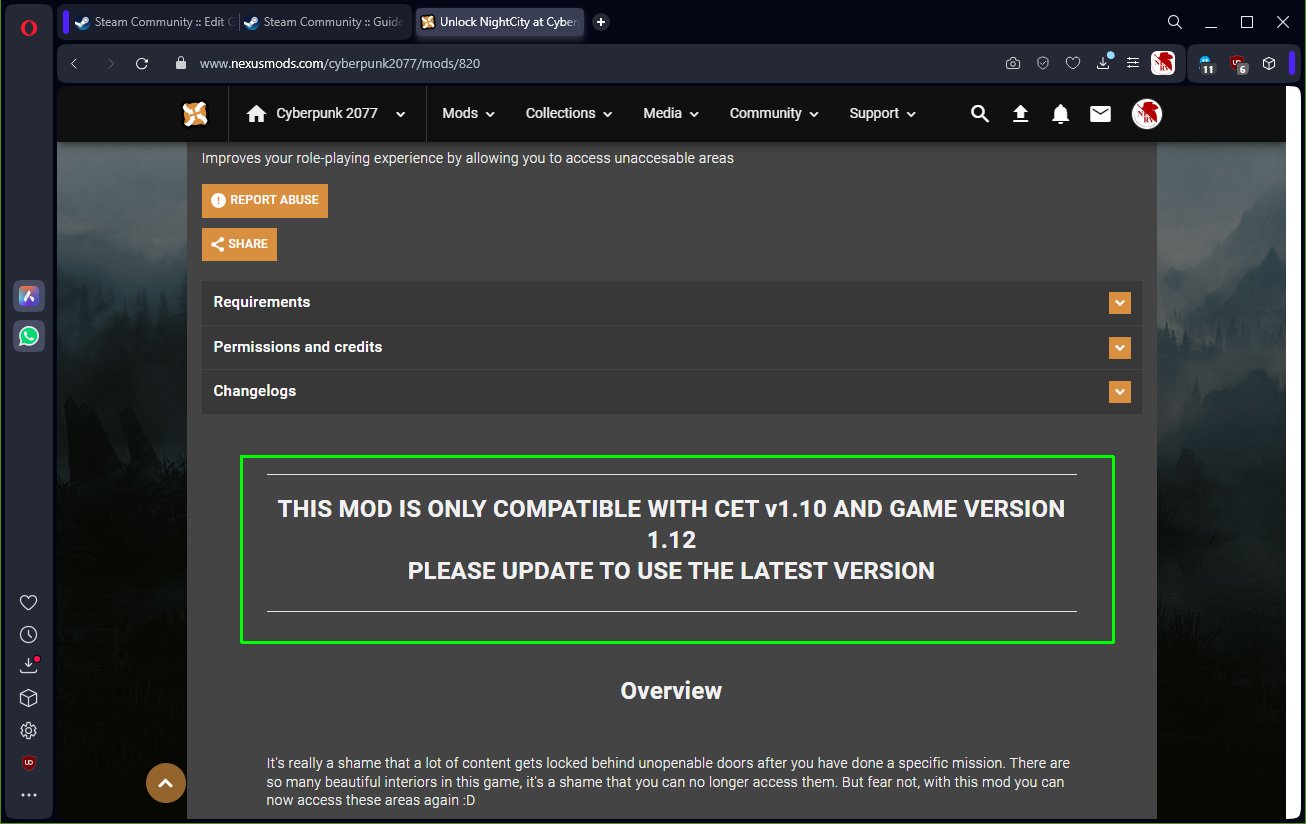The width and height of the screenshot is (1306, 824).
Task: Open the extension icon with badge 11
Action: tap(1206, 64)
